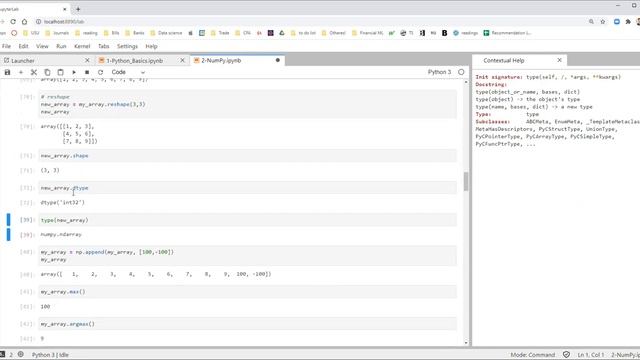
Task: Click the numpy.ndarray output text
Action: (61, 235)
